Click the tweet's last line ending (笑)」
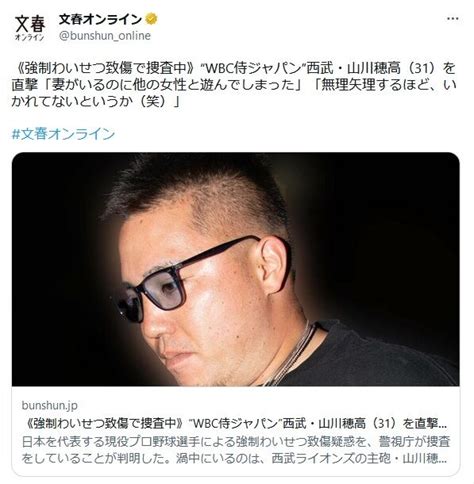 (96, 102)
